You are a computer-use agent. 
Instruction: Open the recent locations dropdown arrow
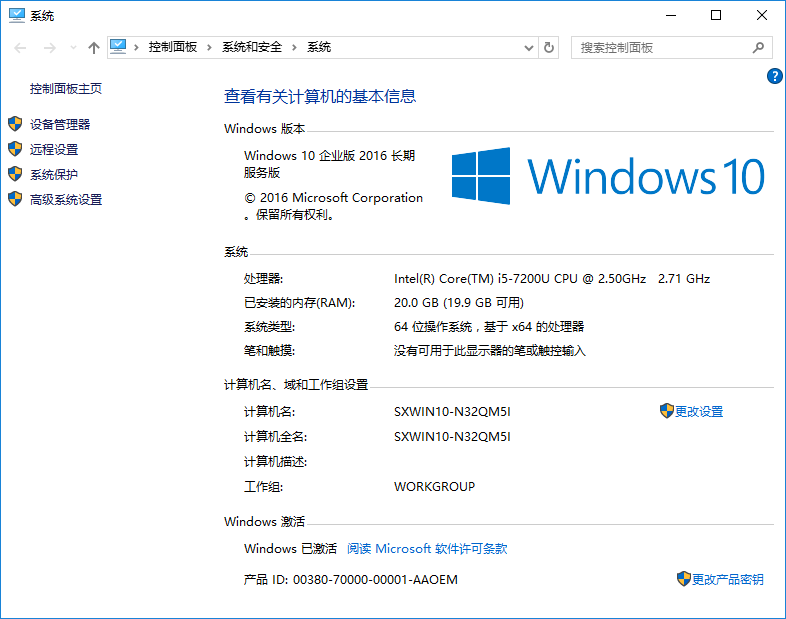click(73, 48)
